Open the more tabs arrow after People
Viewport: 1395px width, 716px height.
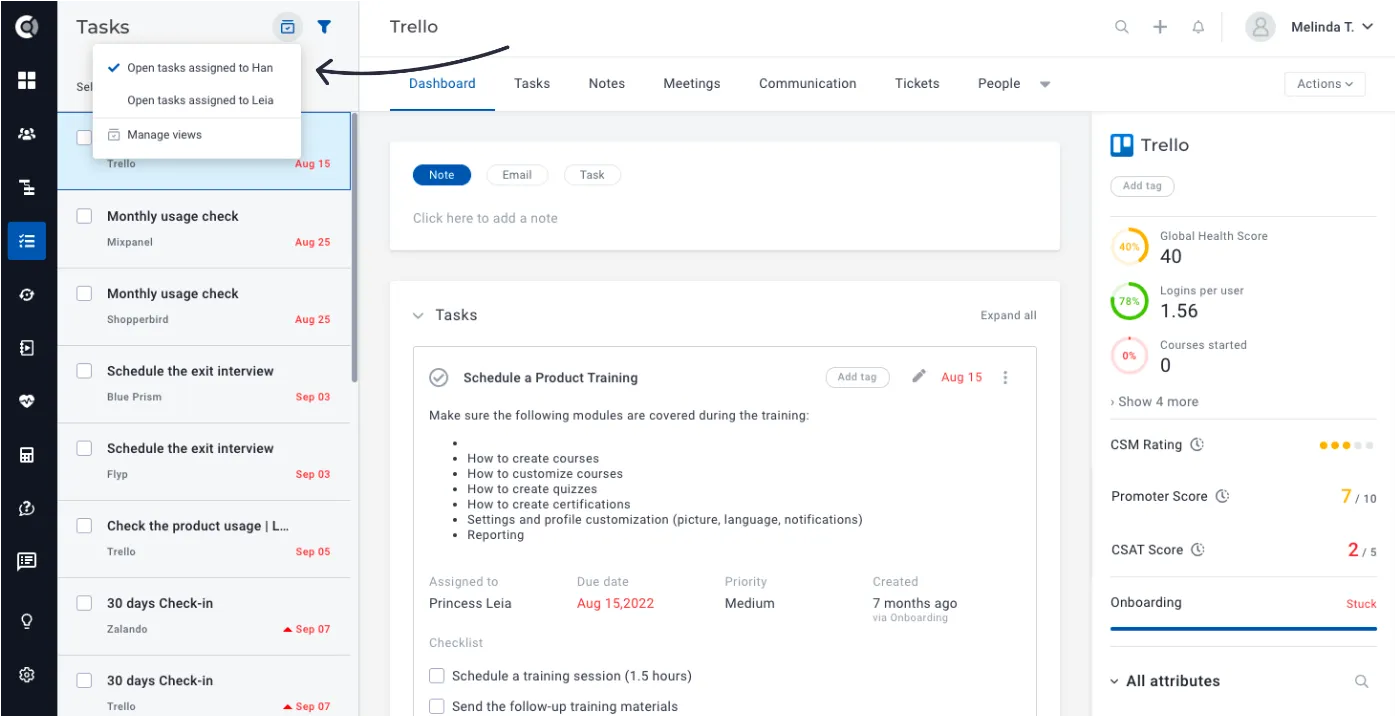coord(1045,84)
